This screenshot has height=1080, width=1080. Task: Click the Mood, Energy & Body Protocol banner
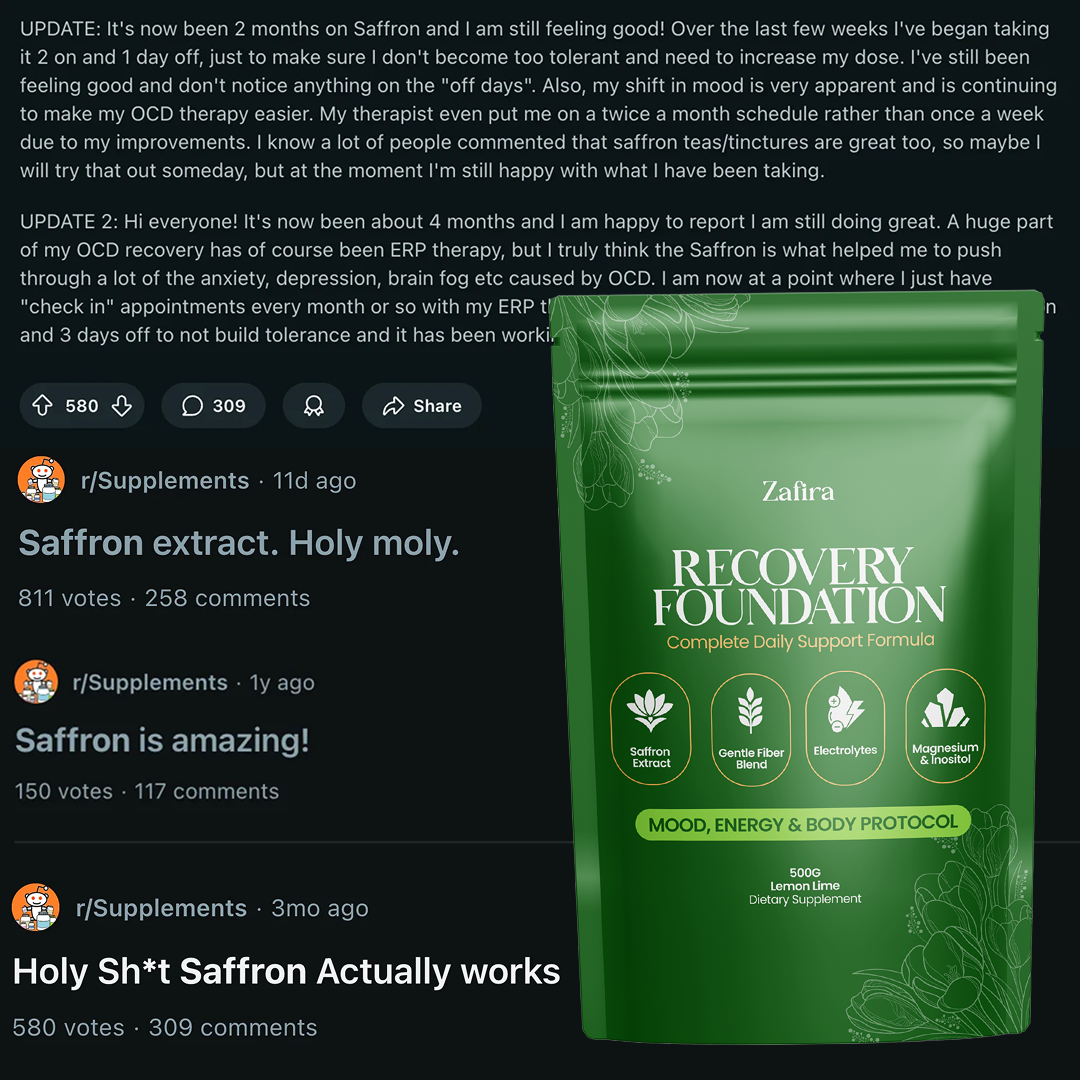click(802, 823)
